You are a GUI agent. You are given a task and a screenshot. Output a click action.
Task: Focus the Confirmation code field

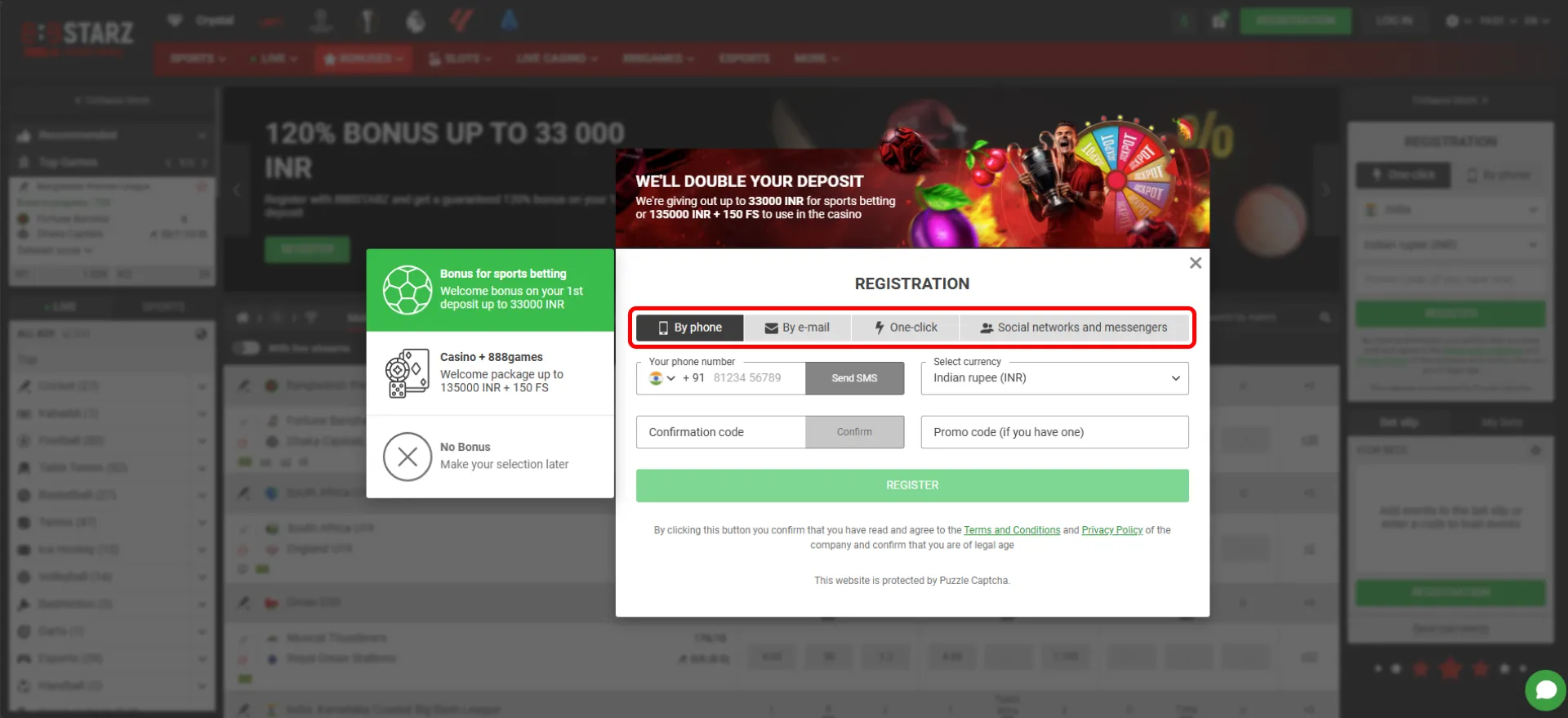coord(721,432)
